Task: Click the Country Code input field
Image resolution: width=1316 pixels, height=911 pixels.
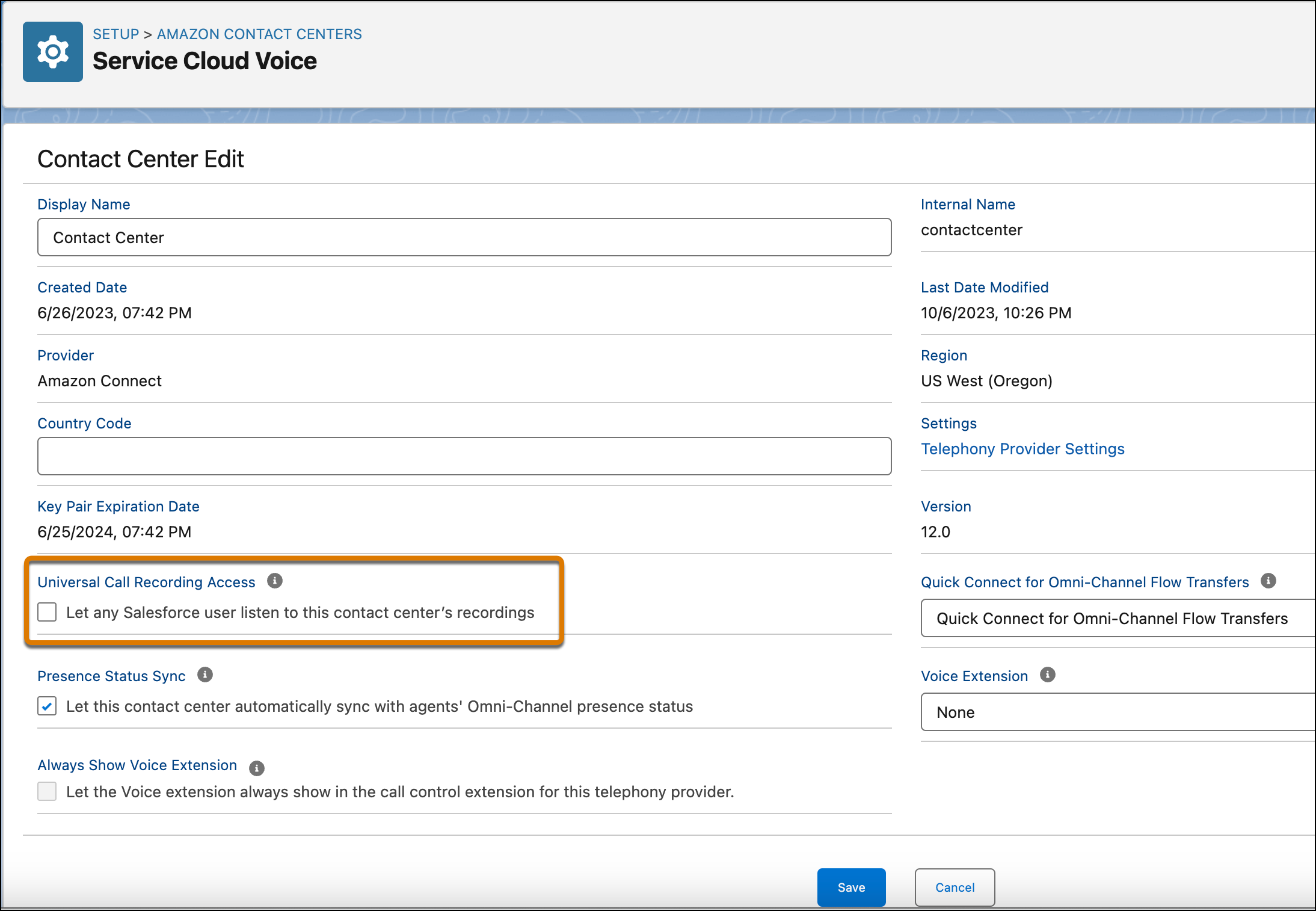Action: click(x=464, y=456)
